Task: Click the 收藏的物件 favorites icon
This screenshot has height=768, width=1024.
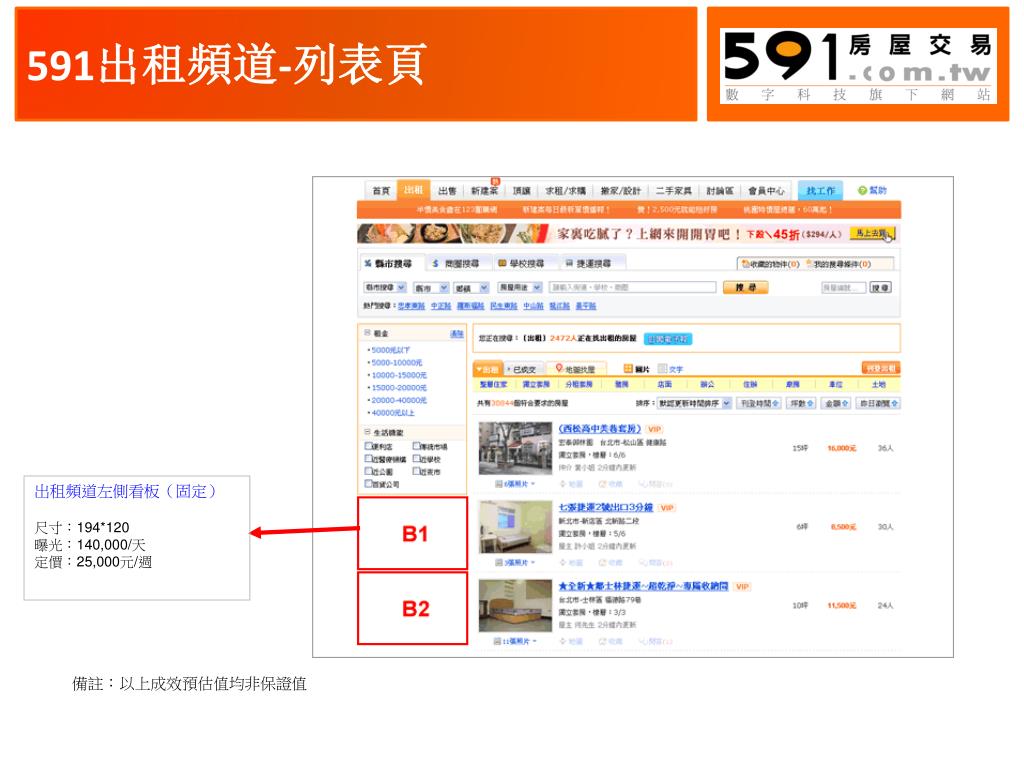Action: pos(745,264)
